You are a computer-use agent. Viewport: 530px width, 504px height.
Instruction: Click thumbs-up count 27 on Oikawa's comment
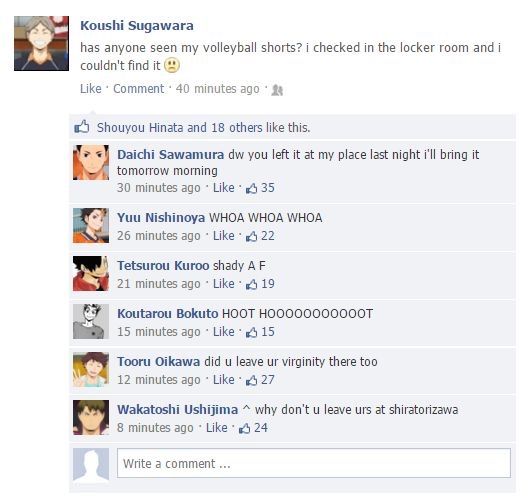click(x=260, y=380)
